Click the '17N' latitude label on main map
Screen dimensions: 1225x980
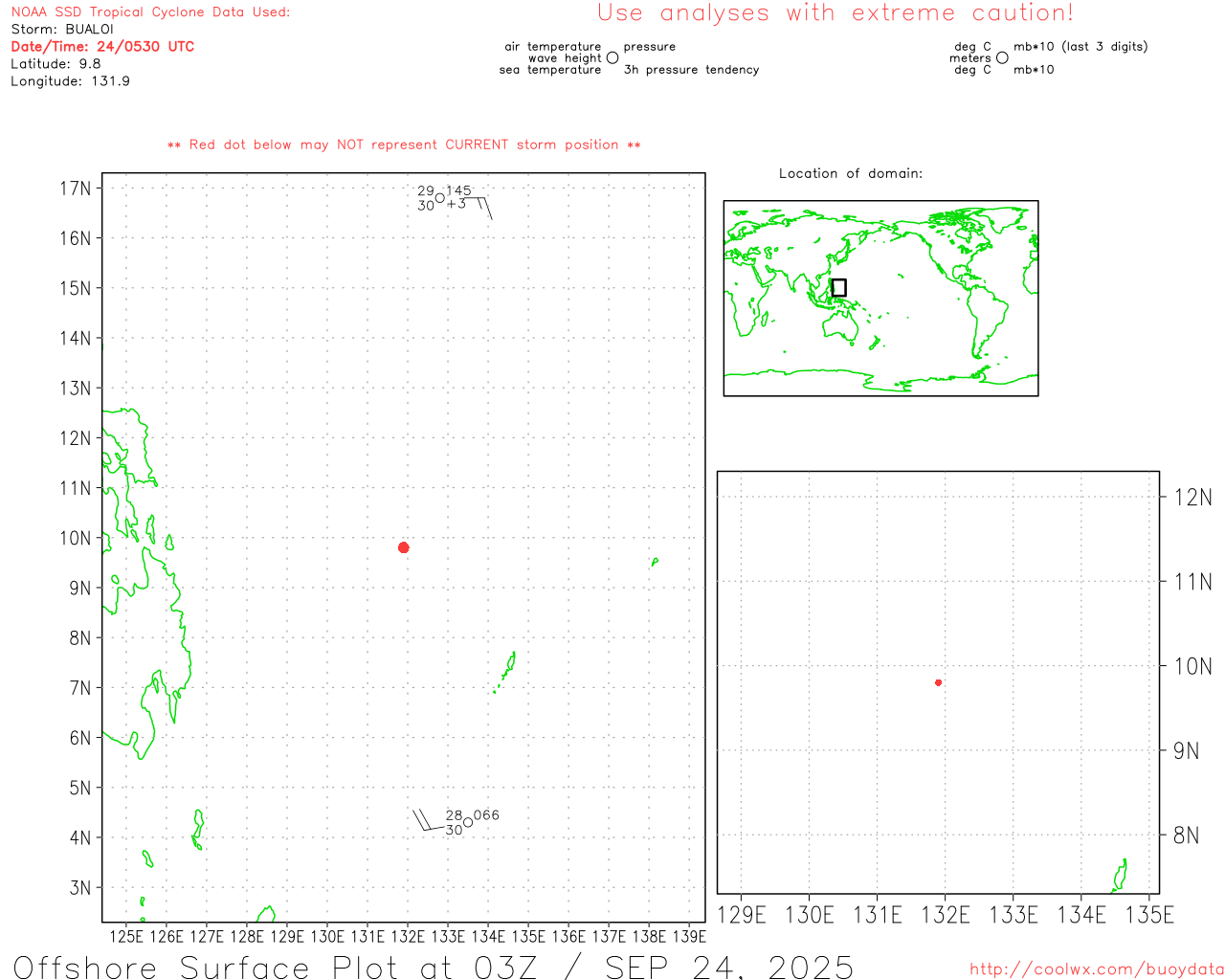[x=76, y=189]
